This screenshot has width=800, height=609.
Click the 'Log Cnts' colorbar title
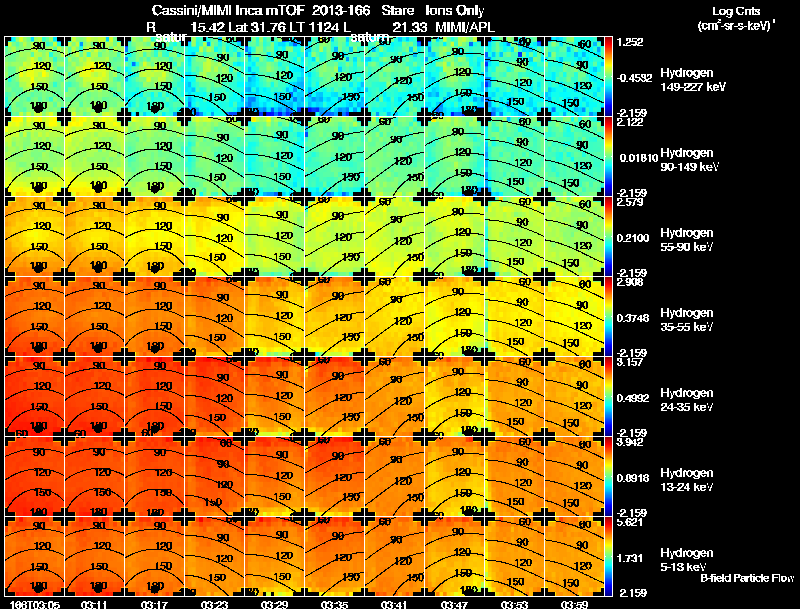[x=736, y=11]
